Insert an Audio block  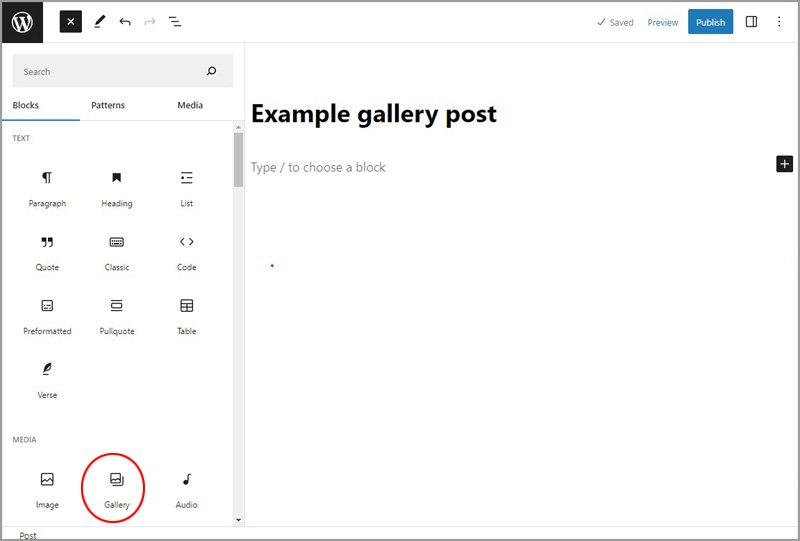click(186, 490)
